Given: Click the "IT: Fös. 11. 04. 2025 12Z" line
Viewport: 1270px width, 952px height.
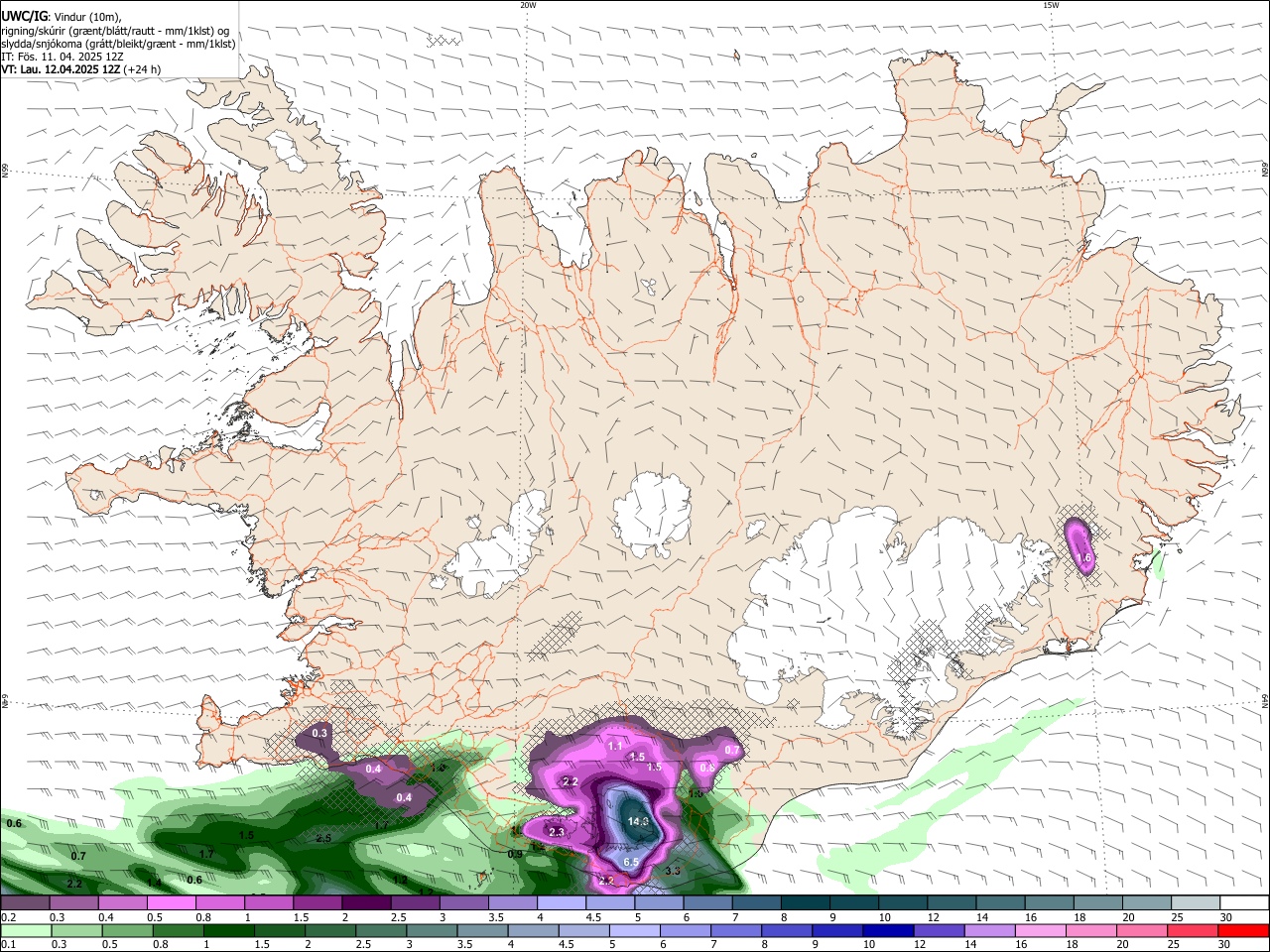Looking at the screenshot, I should 62,57.
